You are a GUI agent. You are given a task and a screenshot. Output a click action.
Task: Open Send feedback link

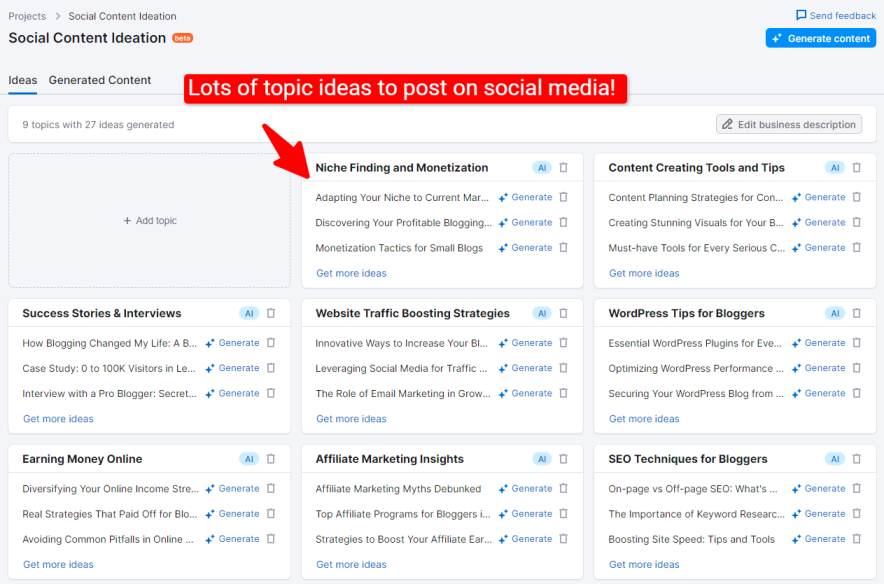point(836,16)
